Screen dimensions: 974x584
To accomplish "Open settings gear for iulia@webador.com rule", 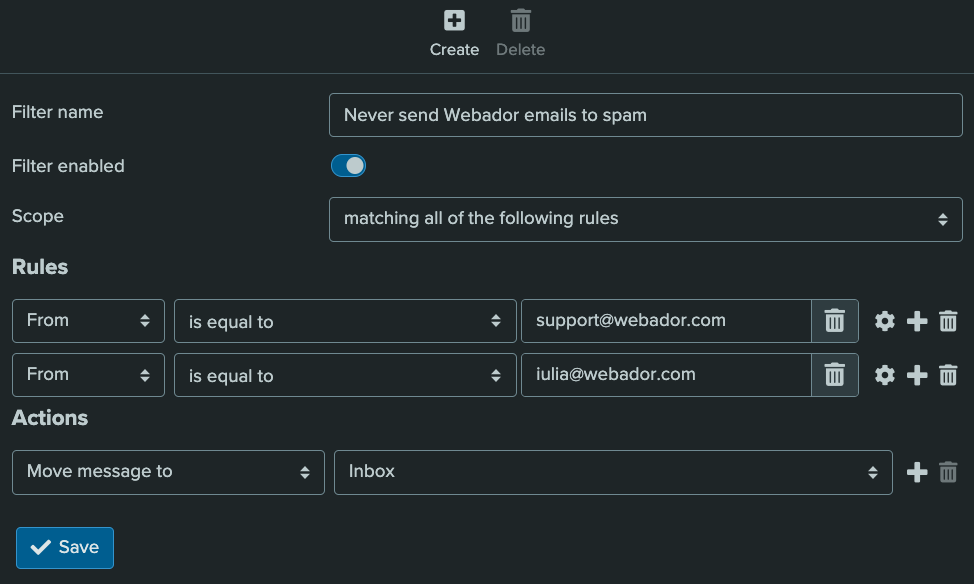I will point(885,375).
